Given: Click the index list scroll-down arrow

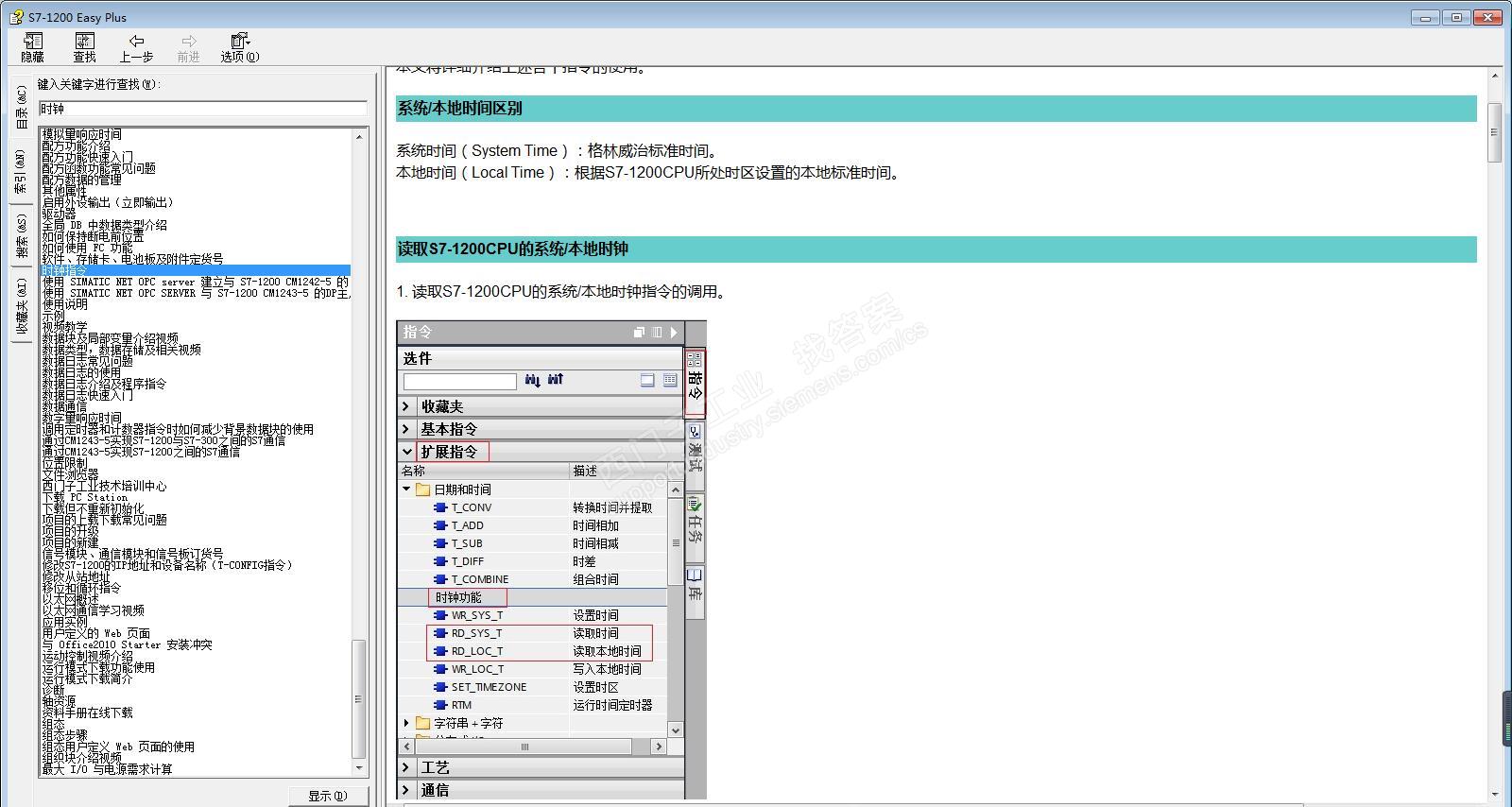Looking at the screenshot, I should coord(358,769).
